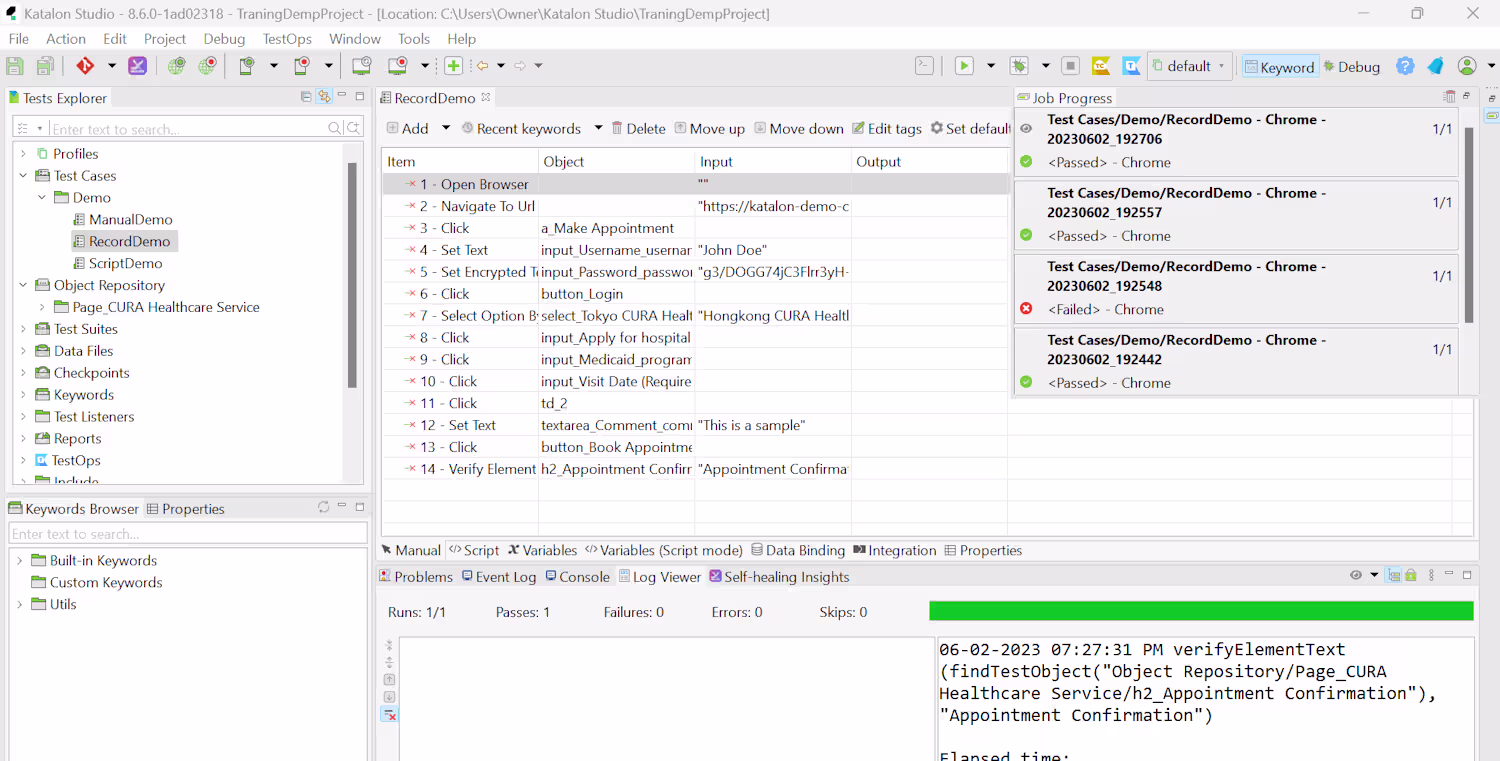This screenshot has width=1500, height=761.
Task: Click the Move up button
Action: (x=710, y=128)
